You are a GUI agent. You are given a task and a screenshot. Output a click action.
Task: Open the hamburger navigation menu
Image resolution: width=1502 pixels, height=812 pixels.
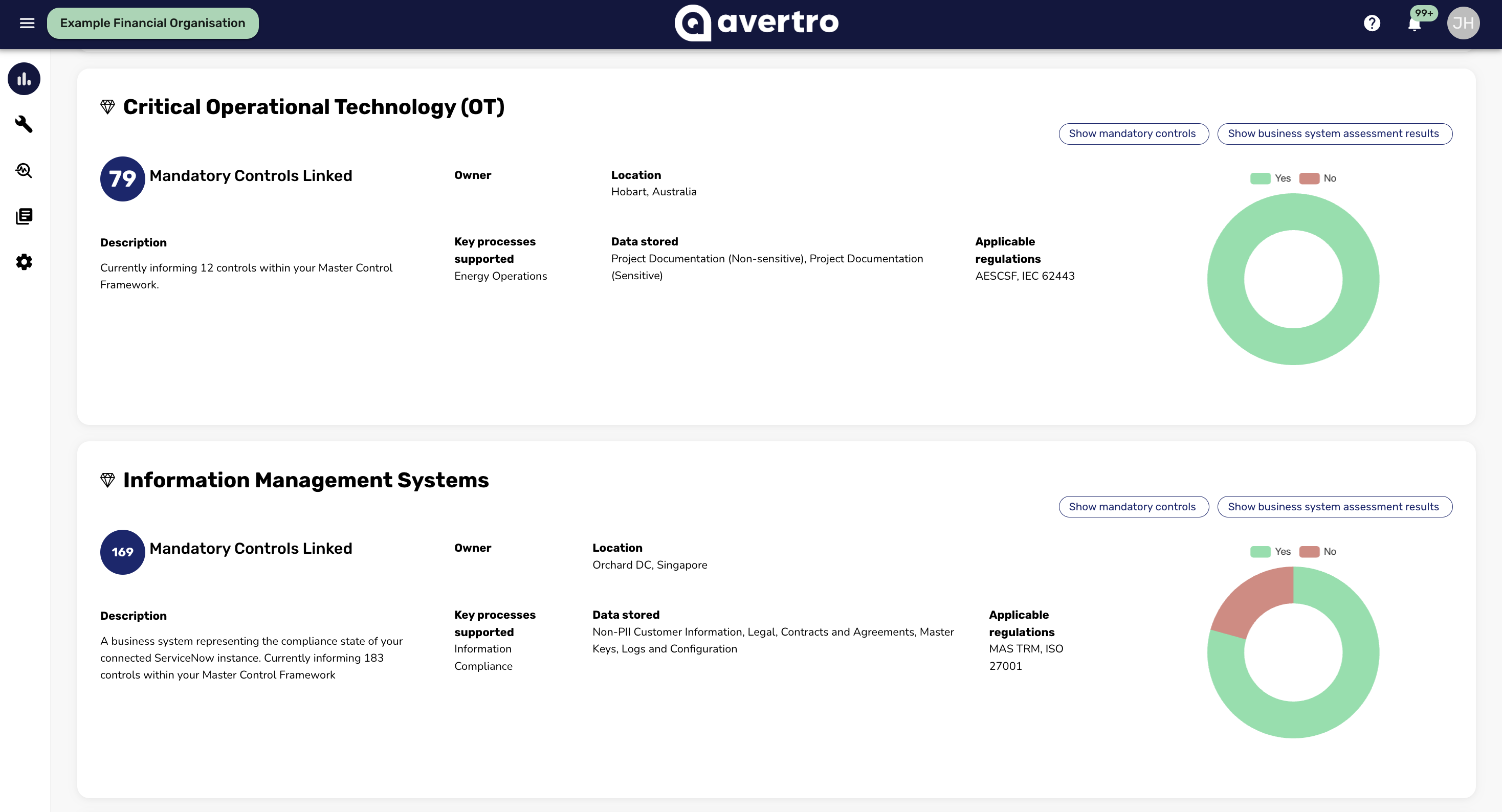point(27,24)
